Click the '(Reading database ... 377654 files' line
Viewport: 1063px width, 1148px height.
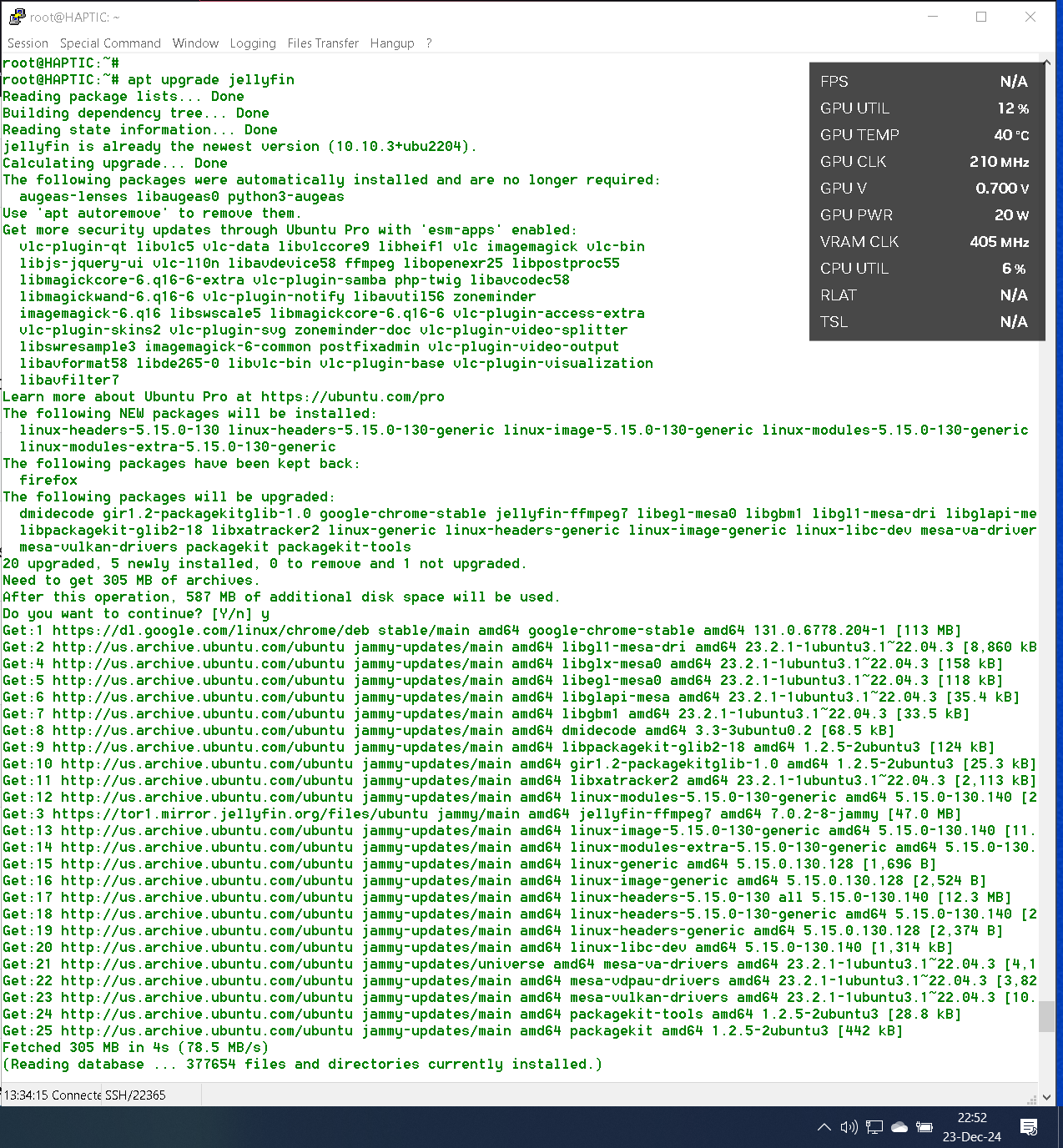(x=303, y=1065)
